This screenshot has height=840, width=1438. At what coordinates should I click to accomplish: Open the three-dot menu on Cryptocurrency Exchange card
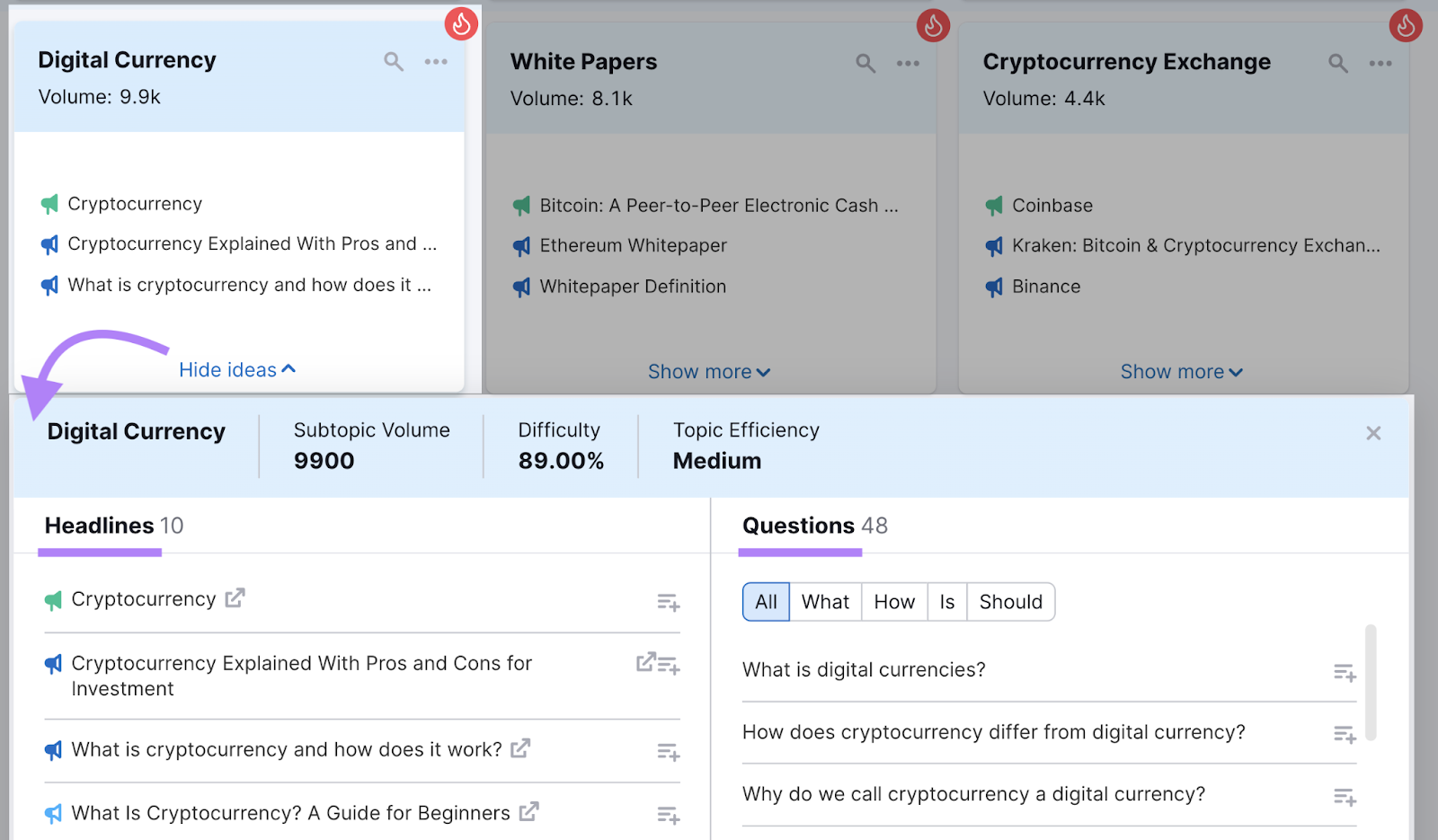[x=1380, y=63]
